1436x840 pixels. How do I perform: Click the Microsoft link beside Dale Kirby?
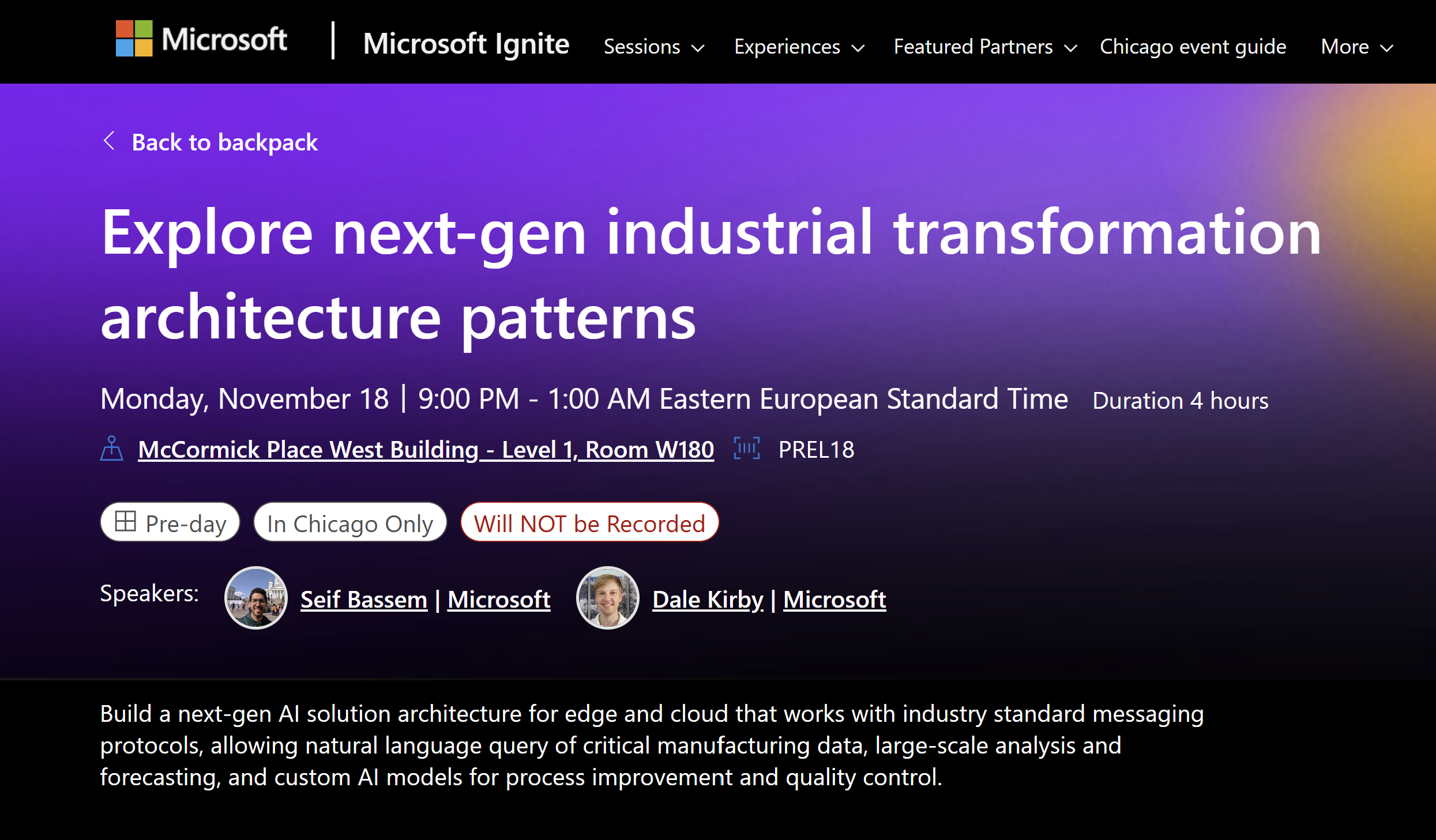click(x=833, y=599)
